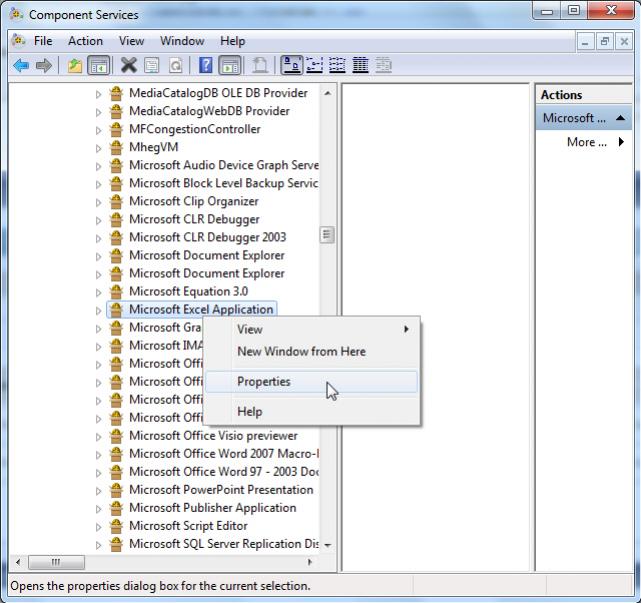Expand the Microsoft SQL Server Replication node
Screen dimensions: 641x603
[x=98, y=545]
